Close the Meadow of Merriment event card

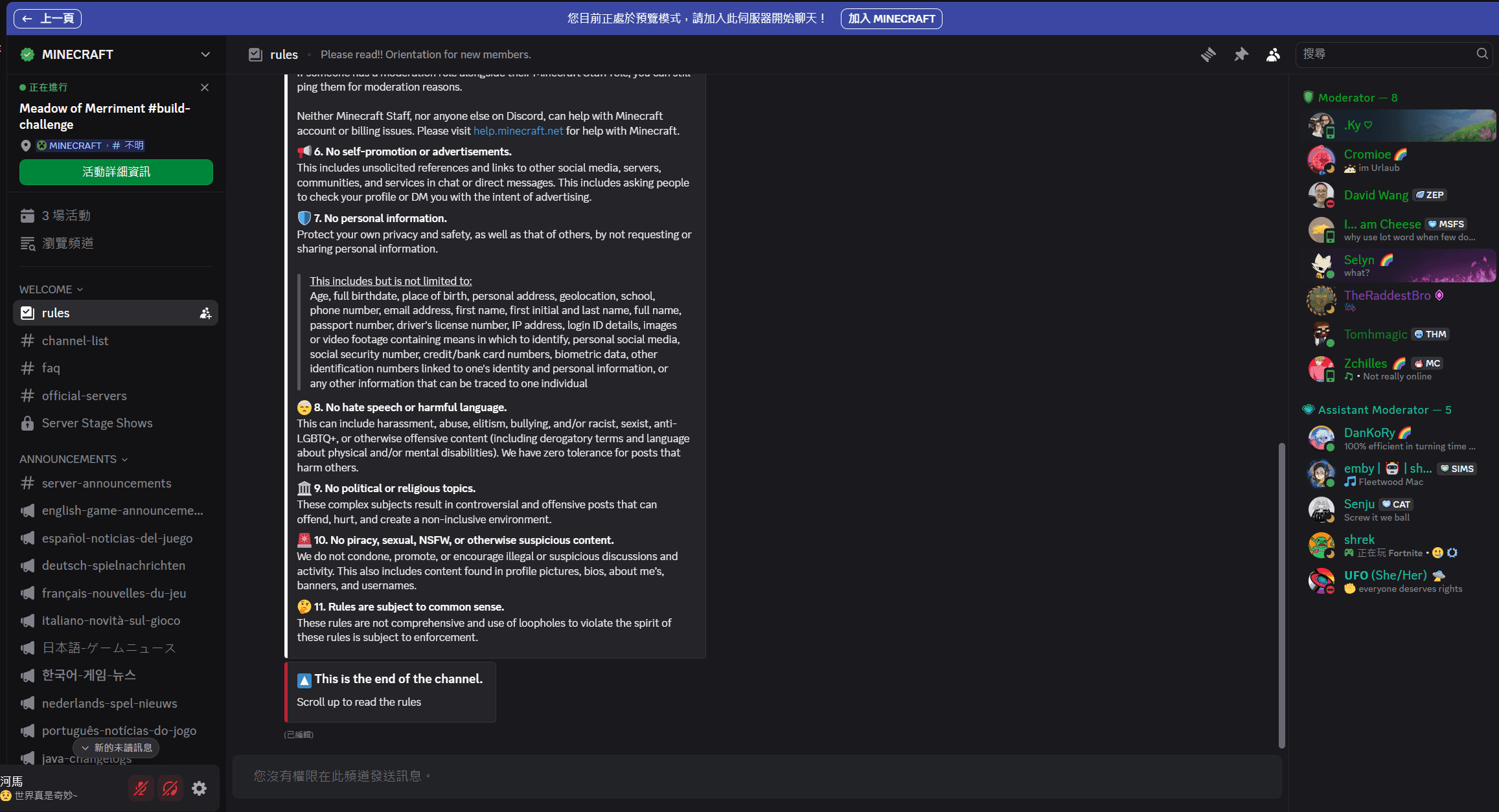(205, 87)
